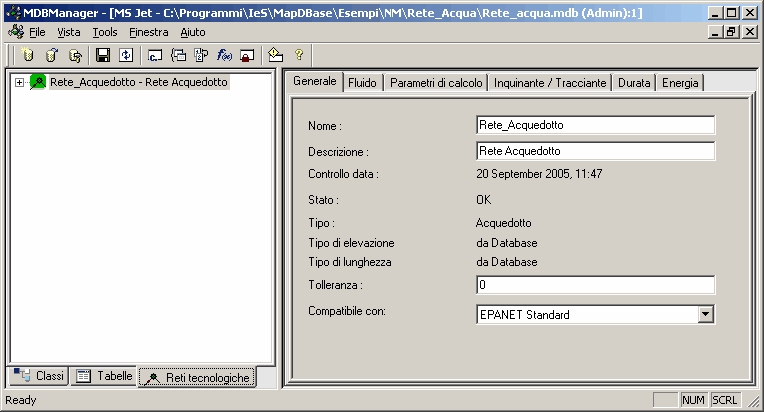Screen dimensions: 764x412
Task: Open the Inquinante / Tracciante tab
Action: (551, 83)
